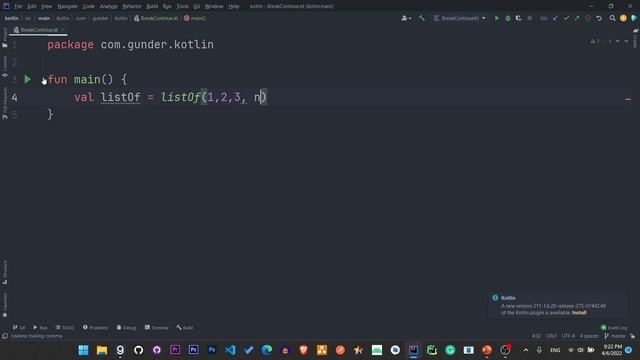
Task: Change the UTF-8 file encoding selector
Action: (x=568, y=336)
